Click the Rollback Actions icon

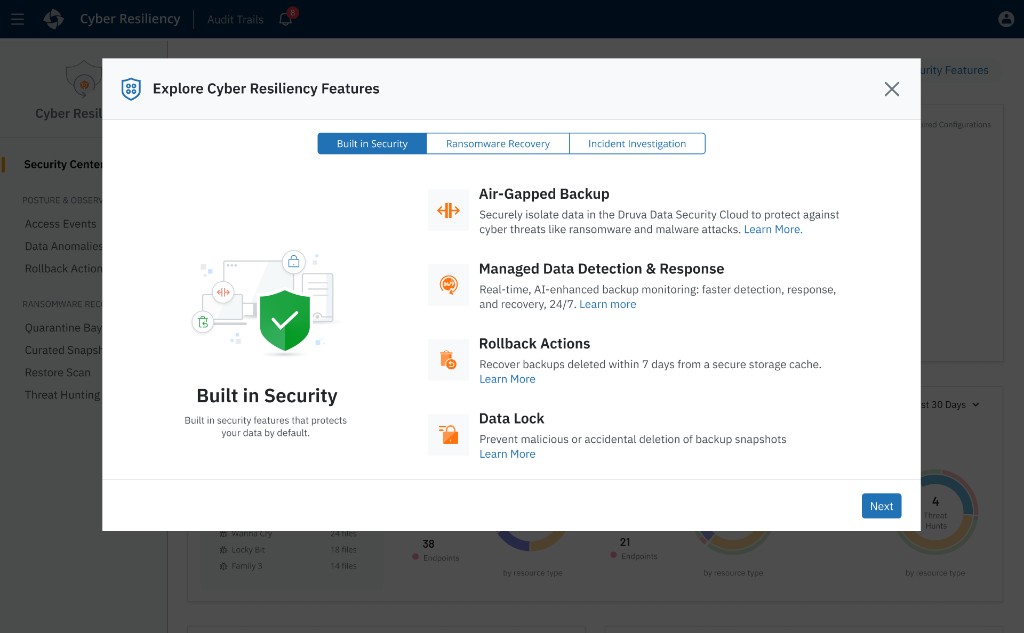pos(449,360)
